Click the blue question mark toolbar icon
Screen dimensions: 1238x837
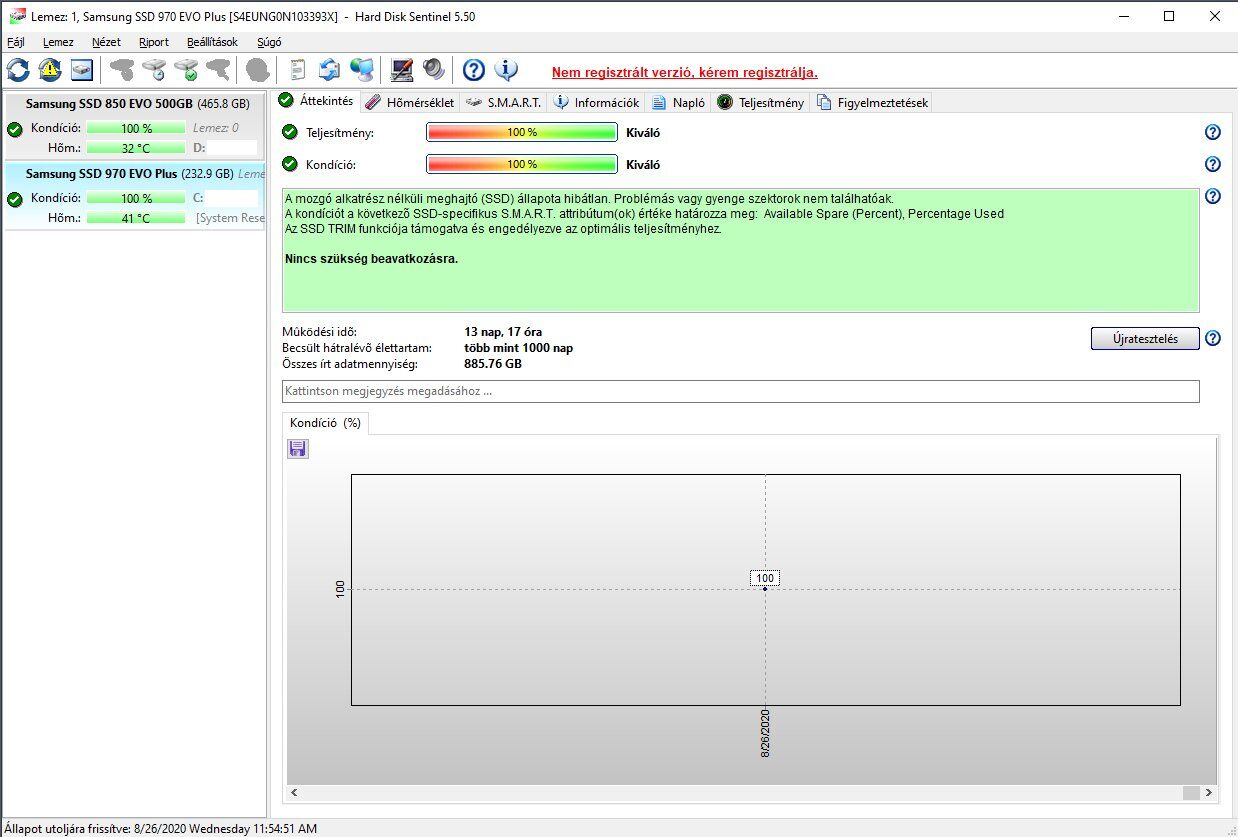pyautogui.click(x=474, y=70)
